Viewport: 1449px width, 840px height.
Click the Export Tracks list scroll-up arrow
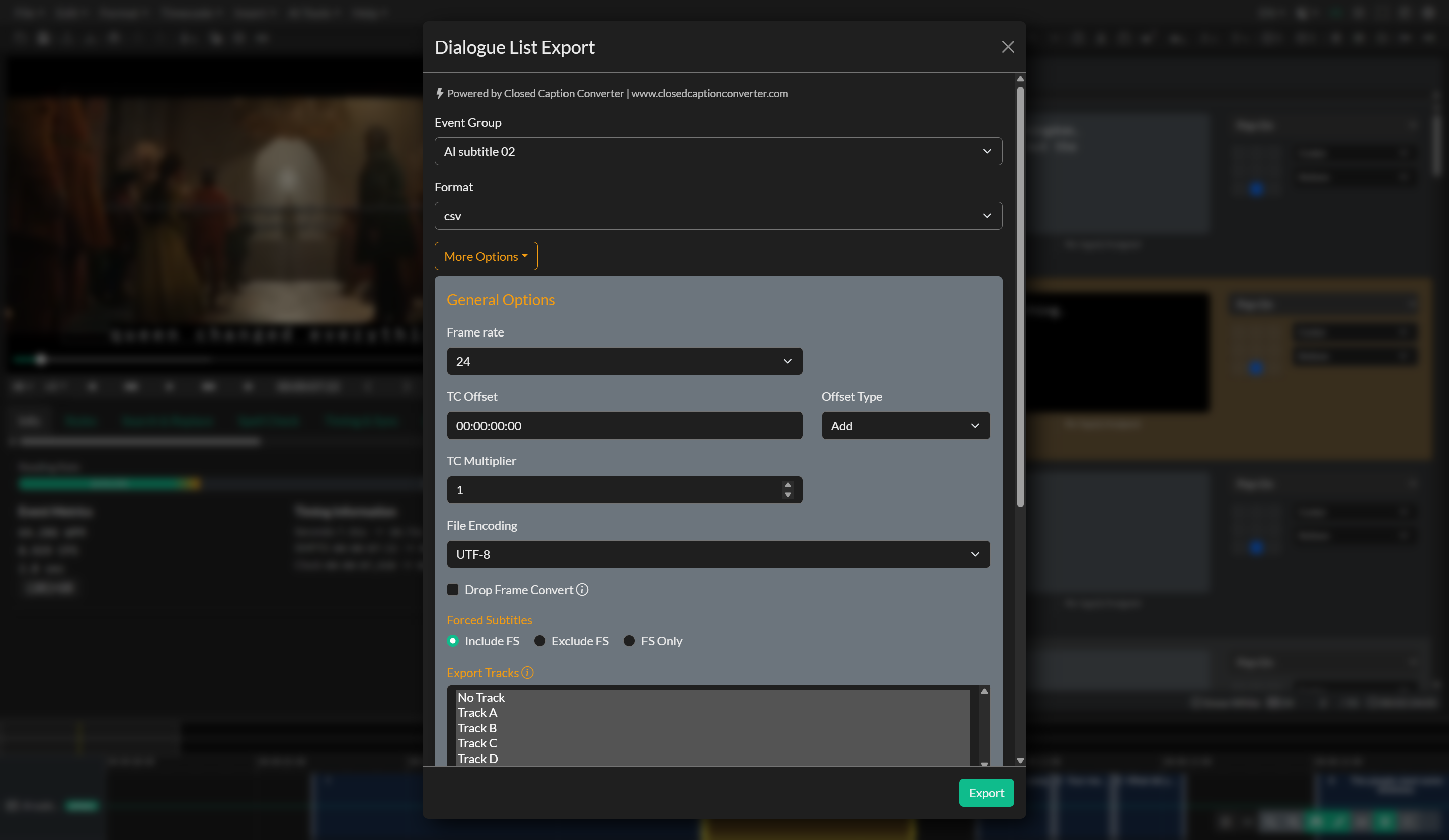(984, 691)
